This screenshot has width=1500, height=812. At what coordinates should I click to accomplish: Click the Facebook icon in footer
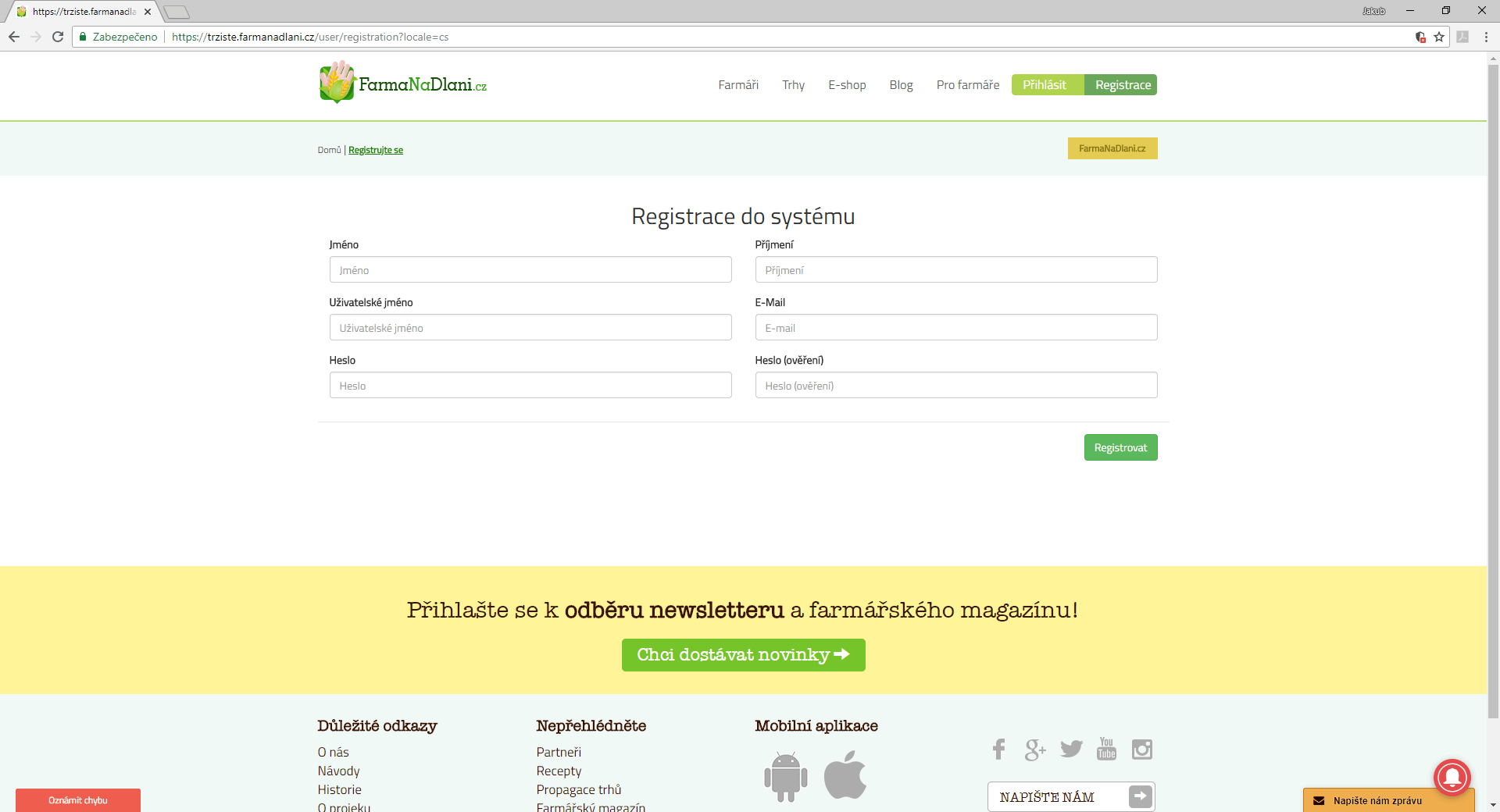click(998, 750)
